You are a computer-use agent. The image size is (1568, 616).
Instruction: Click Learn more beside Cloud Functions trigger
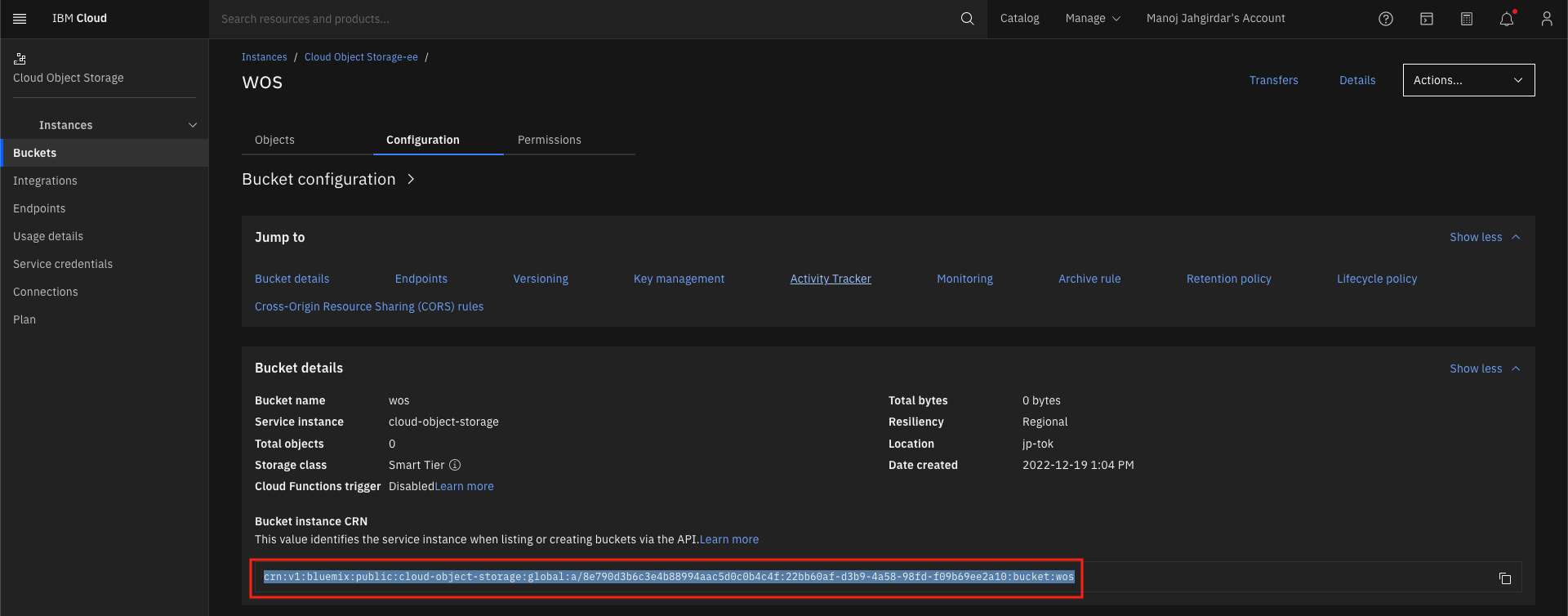[465, 486]
